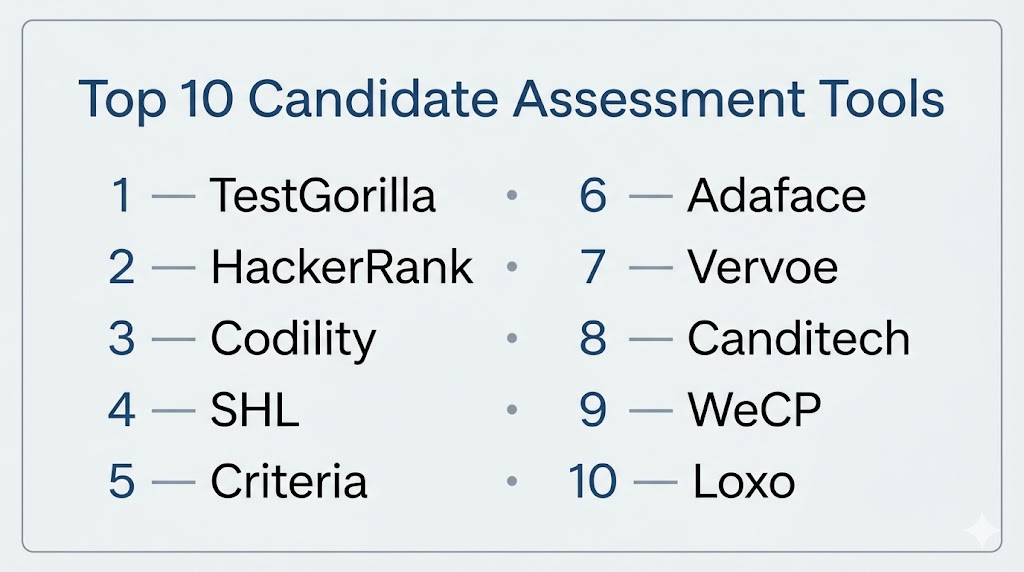This screenshot has width=1024, height=572.
Task: Open Adaface from the list
Action: coord(776,195)
